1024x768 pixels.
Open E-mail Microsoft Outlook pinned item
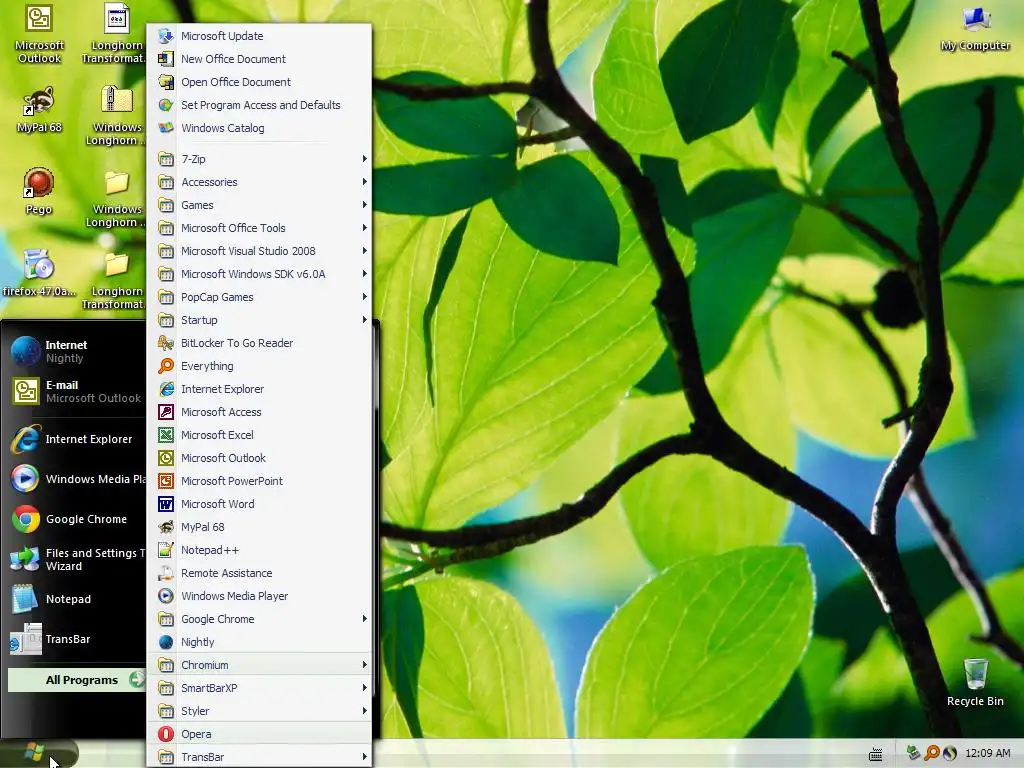click(x=75, y=391)
